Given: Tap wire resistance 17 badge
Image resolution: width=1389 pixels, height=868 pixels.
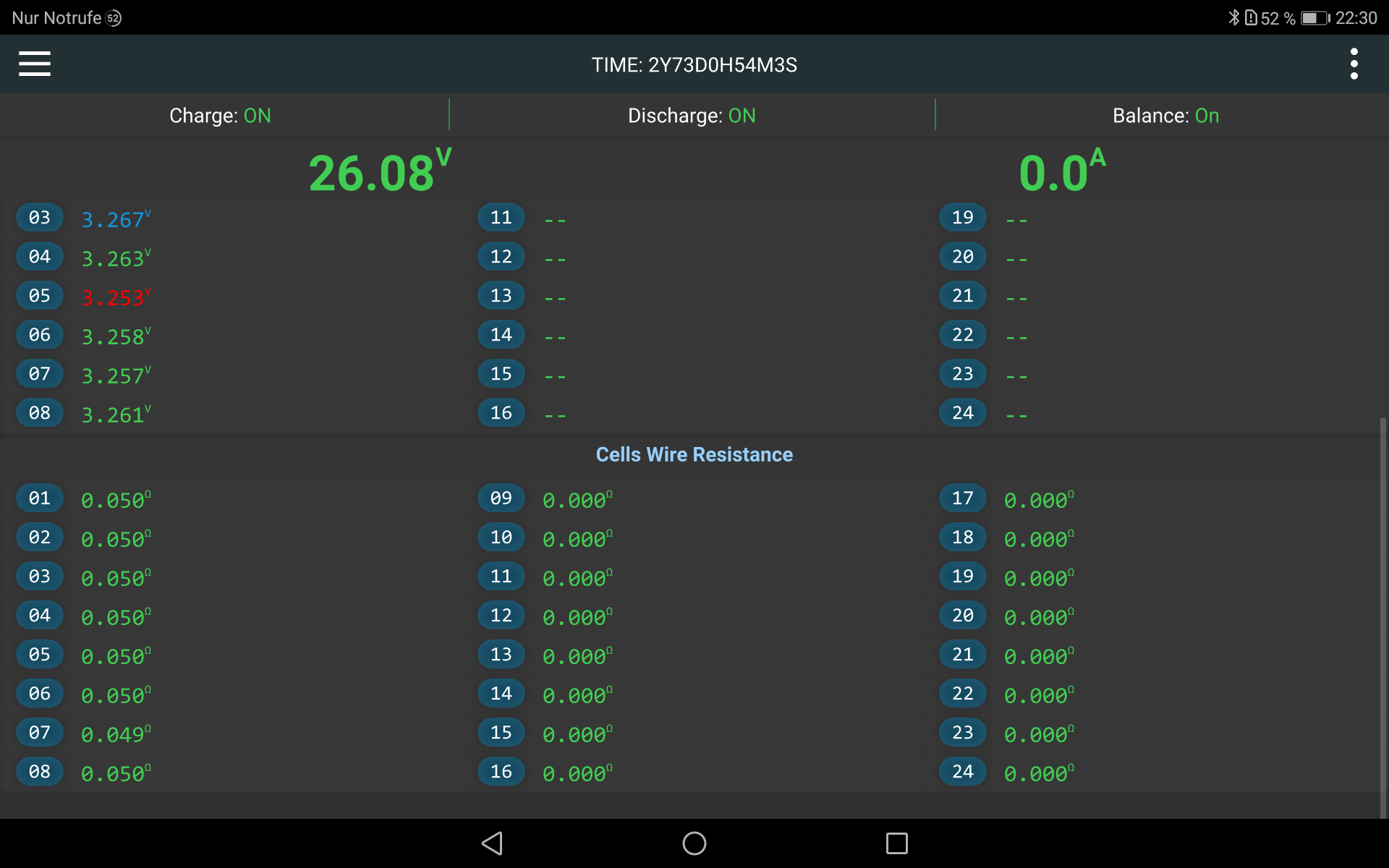Looking at the screenshot, I should coord(963,498).
